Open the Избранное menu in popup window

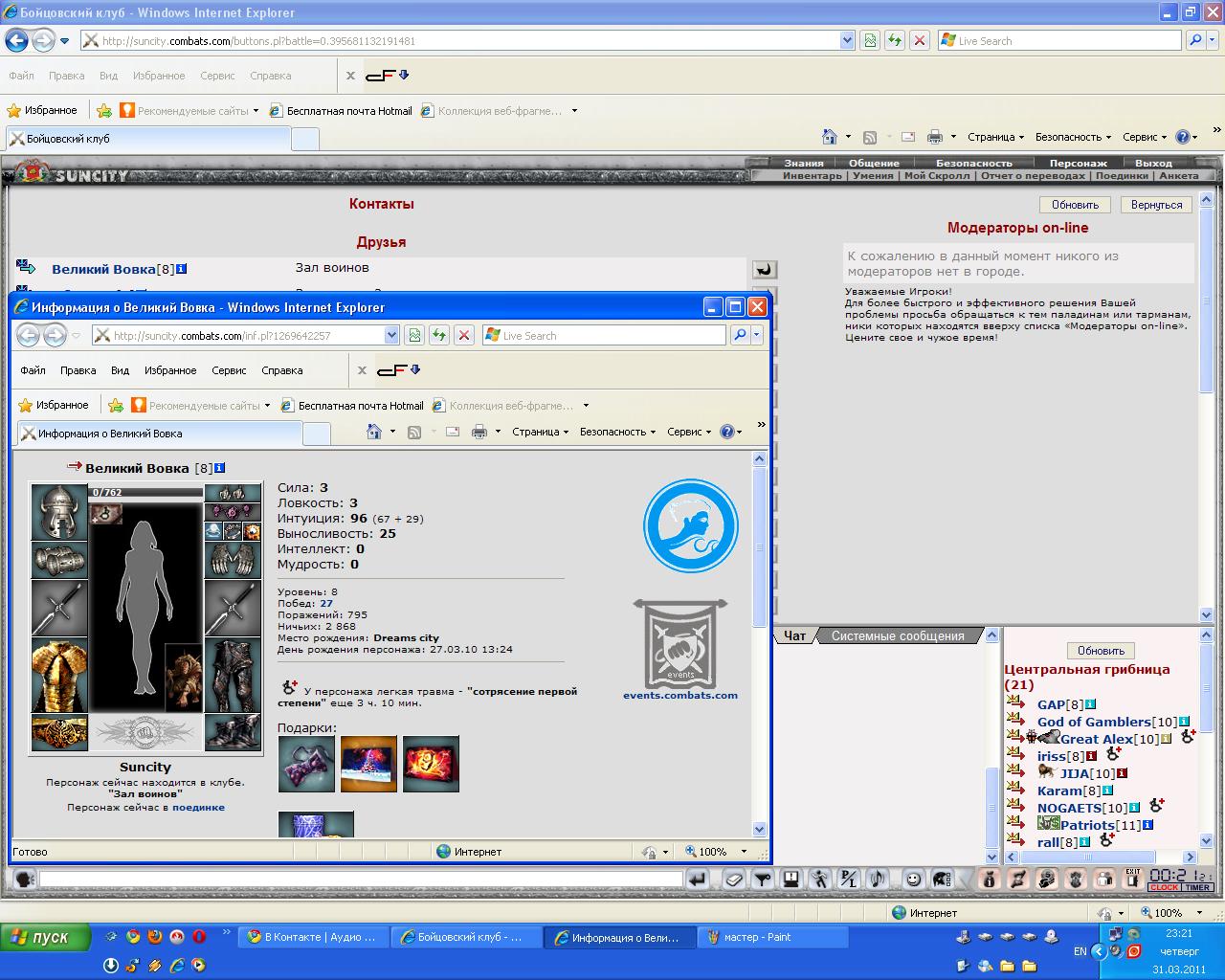click(169, 370)
